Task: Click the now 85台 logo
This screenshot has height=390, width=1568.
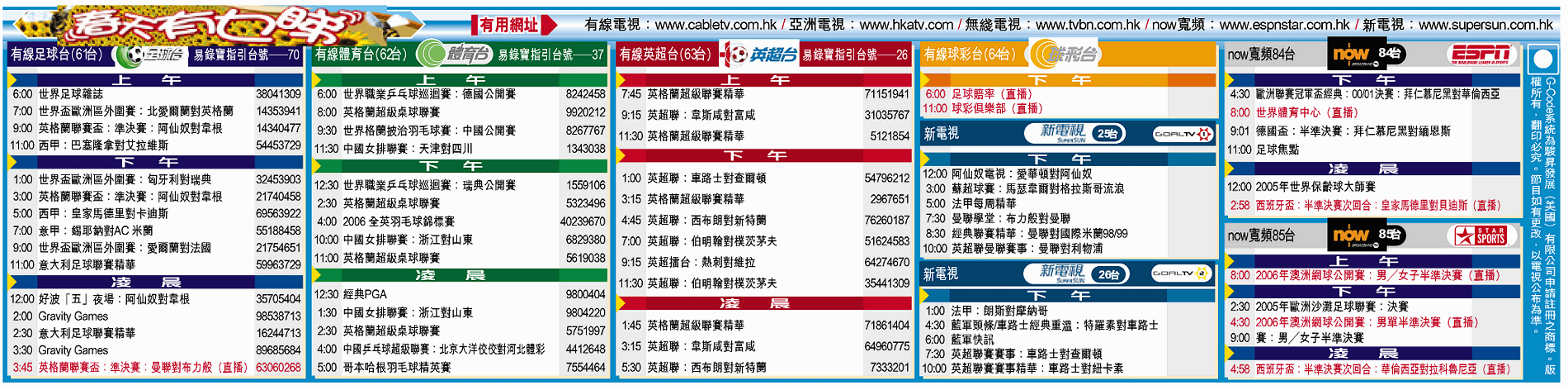Action: pyautogui.click(x=1366, y=235)
